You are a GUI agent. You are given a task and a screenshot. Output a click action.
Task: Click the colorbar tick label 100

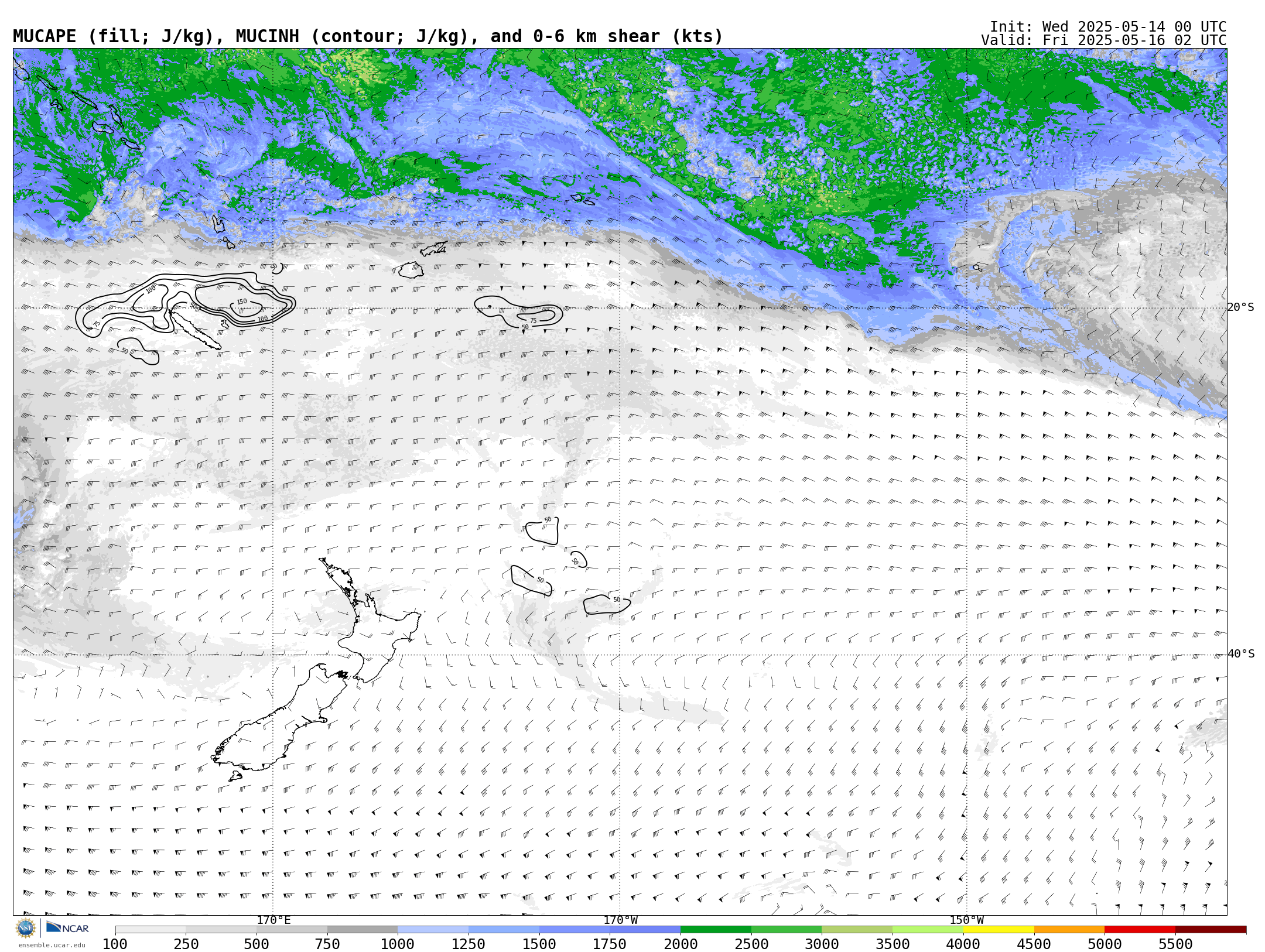115,944
